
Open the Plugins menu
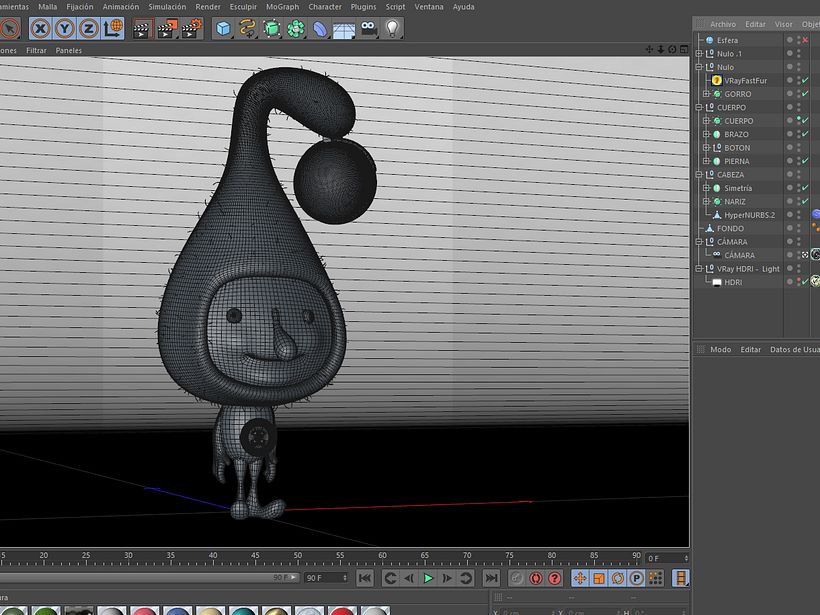[x=363, y=7]
